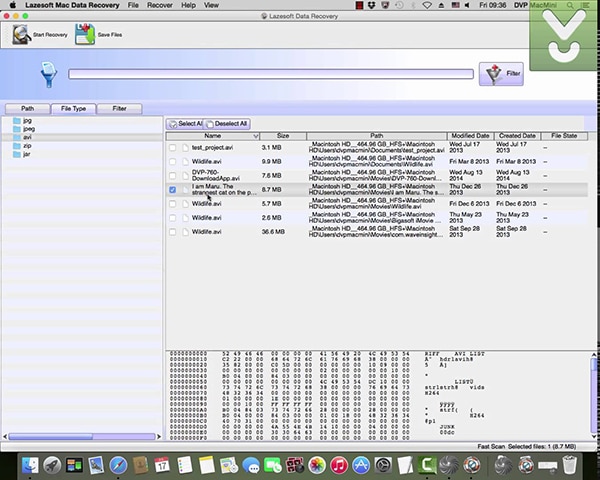Switch to the File Type tab
Viewport: 600px width, 480px height.
point(73,109)
